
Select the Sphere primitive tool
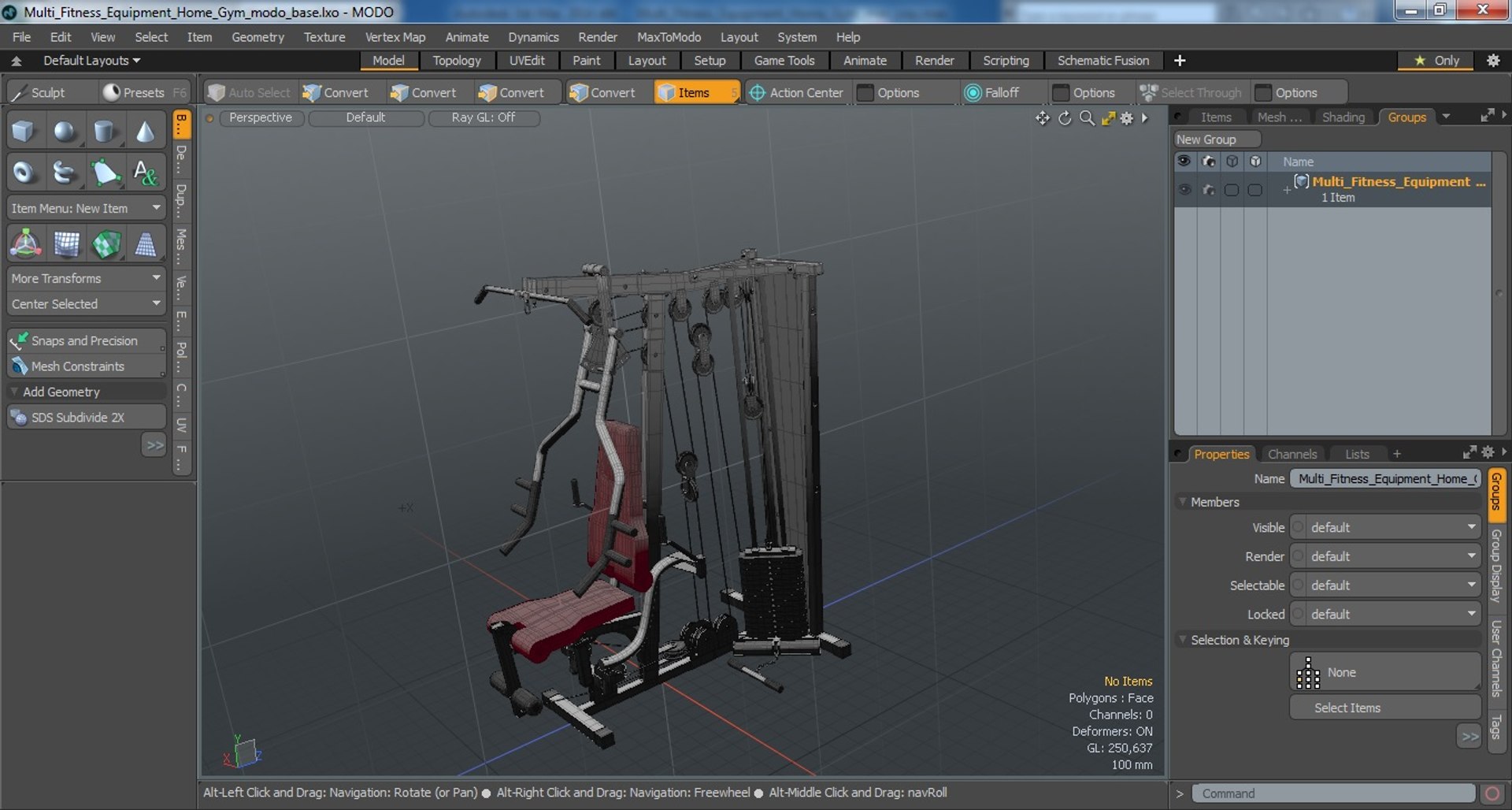coord(65,132)
